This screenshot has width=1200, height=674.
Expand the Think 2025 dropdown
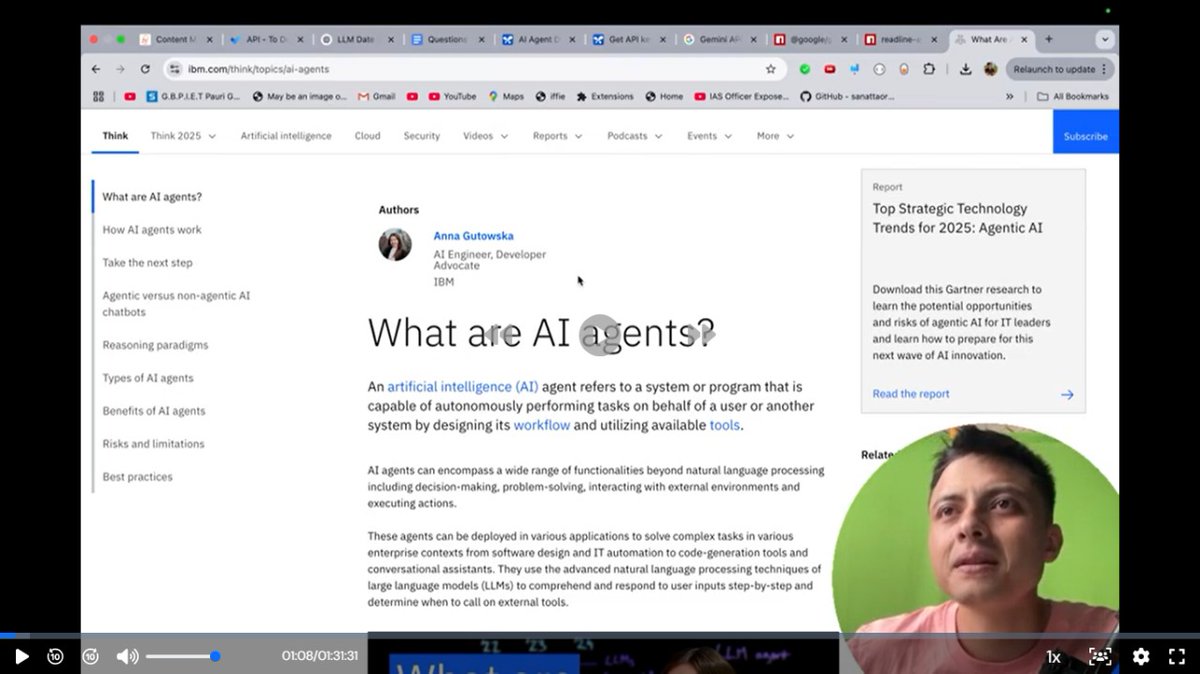click(x=183, y=136)
